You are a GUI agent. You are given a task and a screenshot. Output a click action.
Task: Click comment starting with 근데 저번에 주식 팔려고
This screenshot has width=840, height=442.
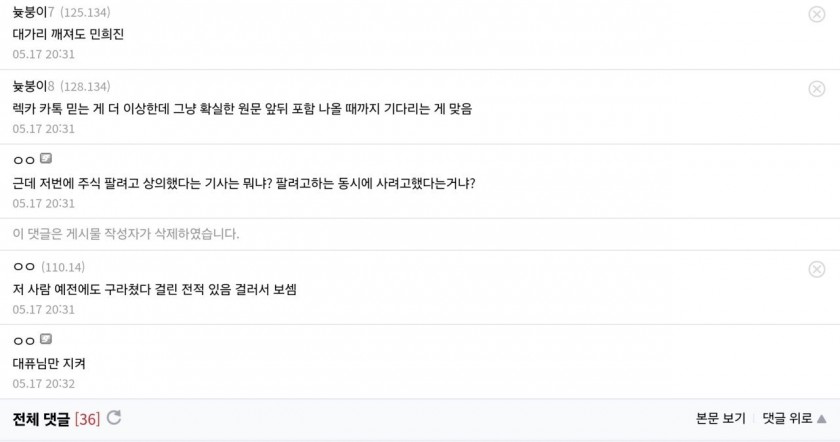[x=244, y=183]
